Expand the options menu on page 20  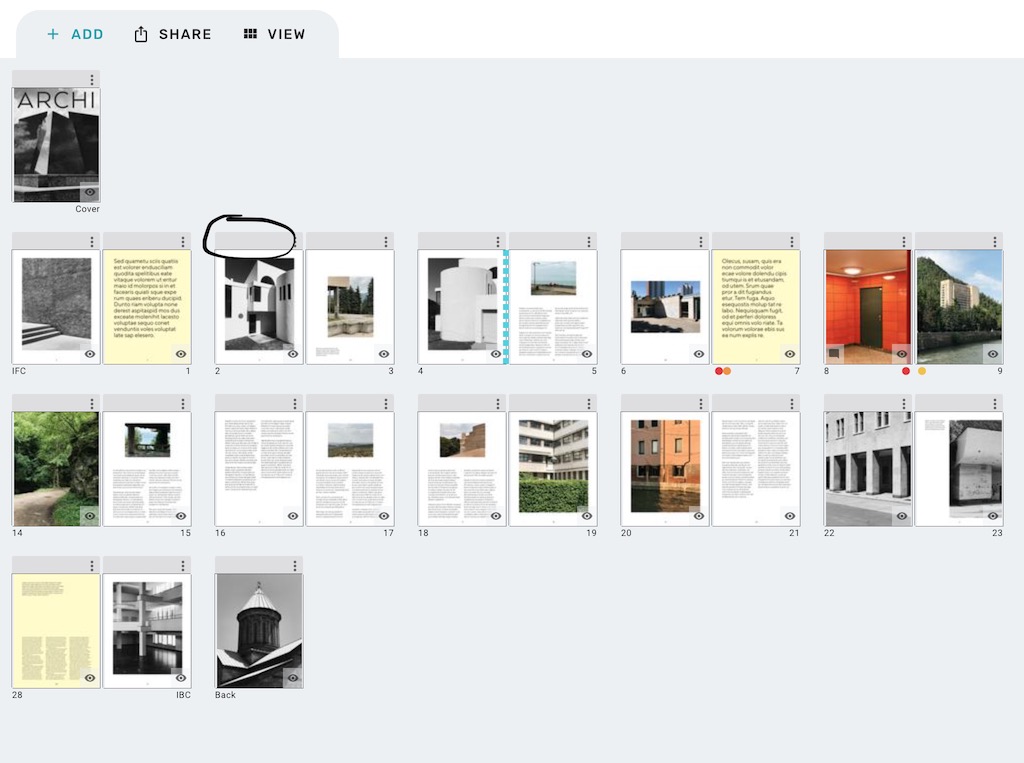tap(702, 403)
